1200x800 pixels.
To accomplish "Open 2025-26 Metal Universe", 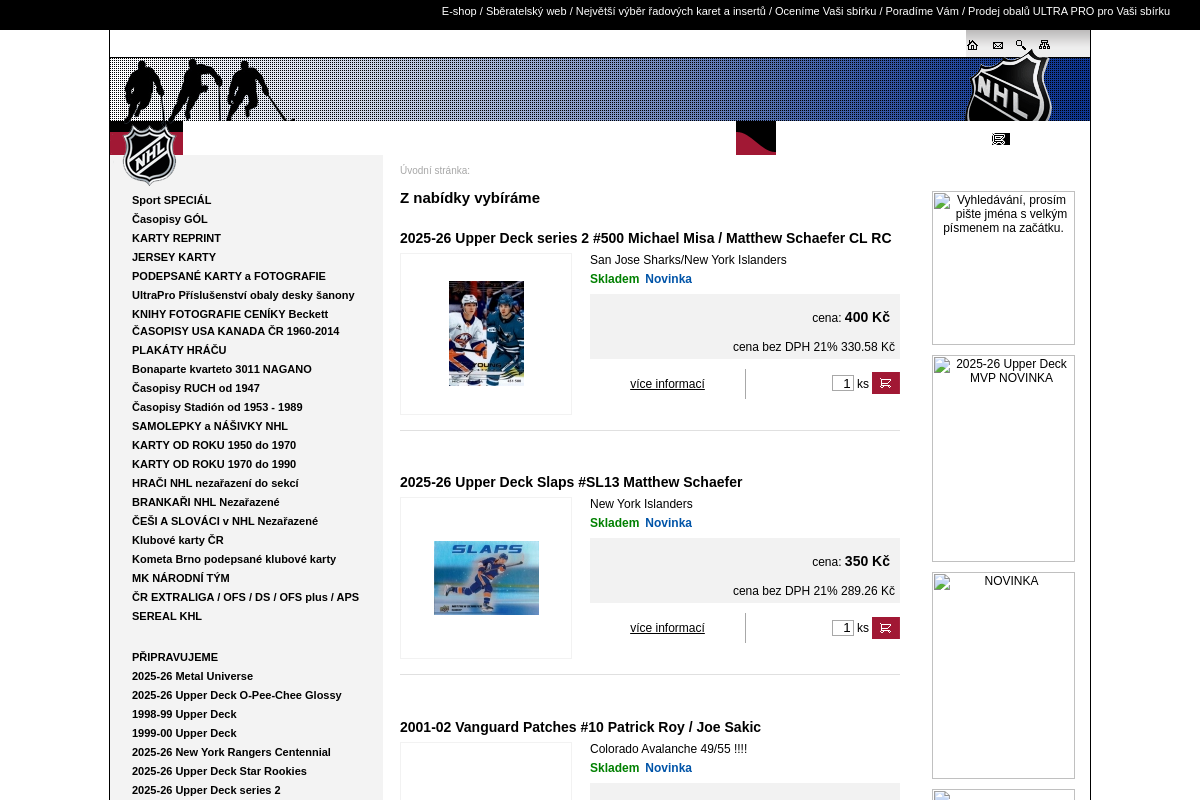I will click(x=192, y=676).
